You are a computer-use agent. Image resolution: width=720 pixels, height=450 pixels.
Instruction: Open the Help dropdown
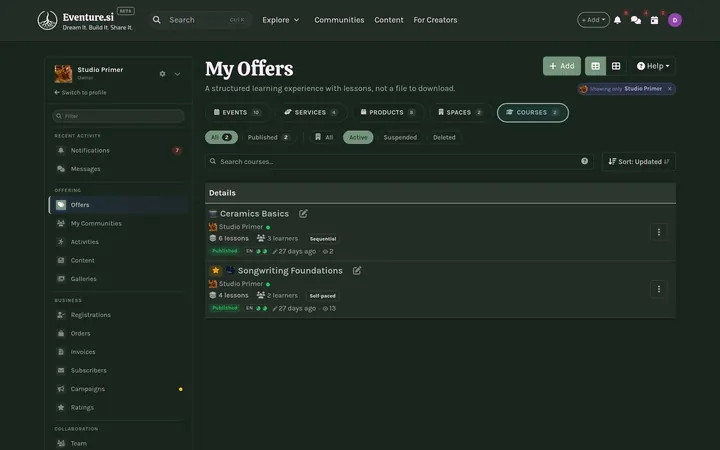pyautogui.click(x=653, y=66)
